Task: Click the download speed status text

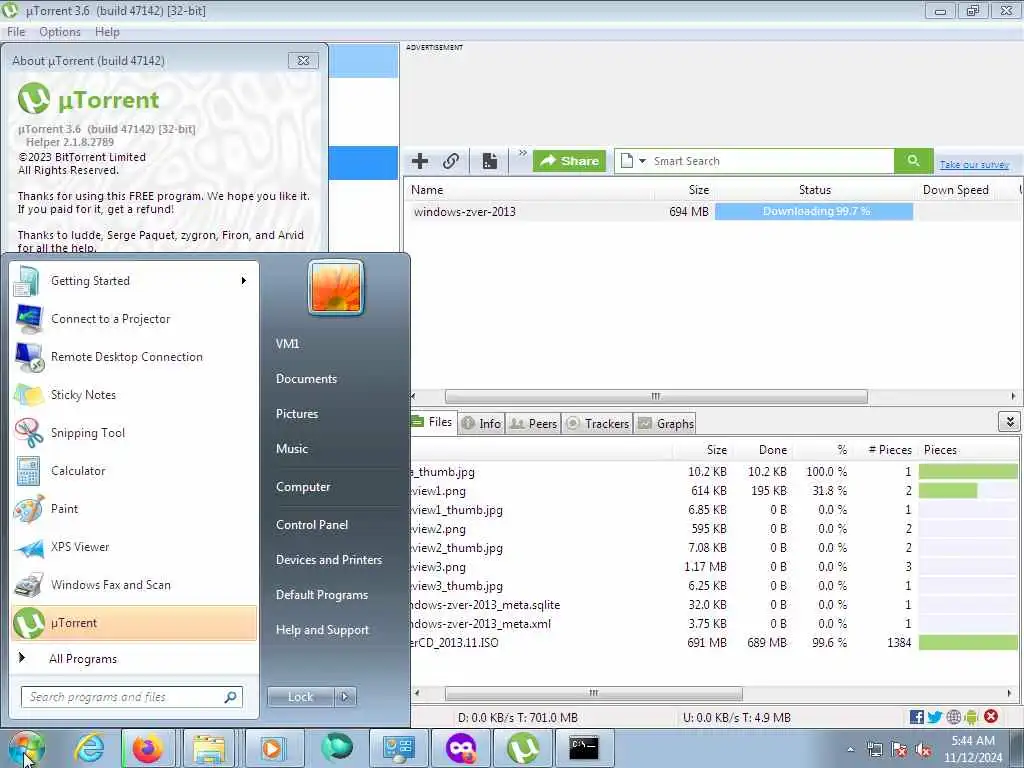Action: coord(517,718)
